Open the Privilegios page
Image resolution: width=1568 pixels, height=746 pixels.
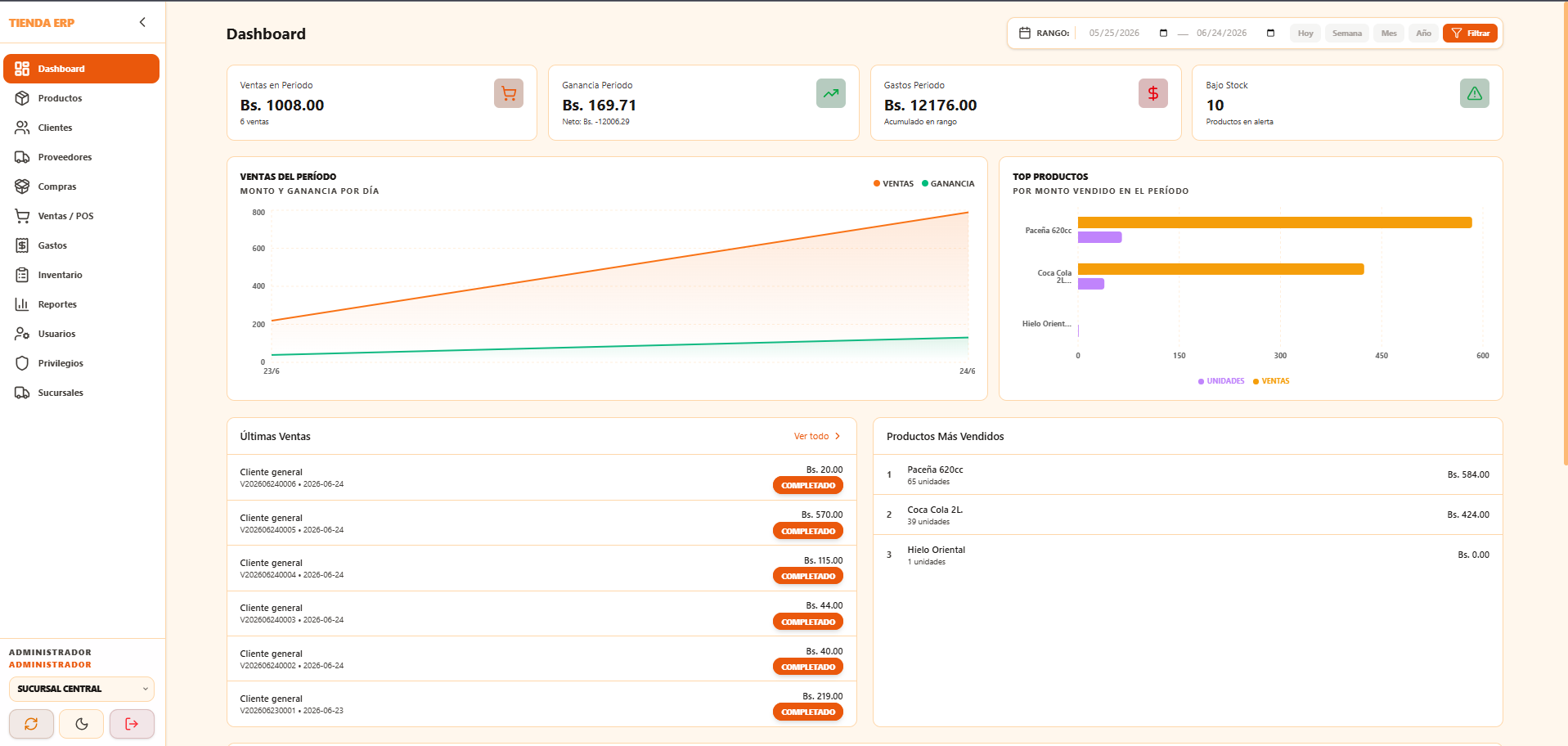tap(81, 363)
